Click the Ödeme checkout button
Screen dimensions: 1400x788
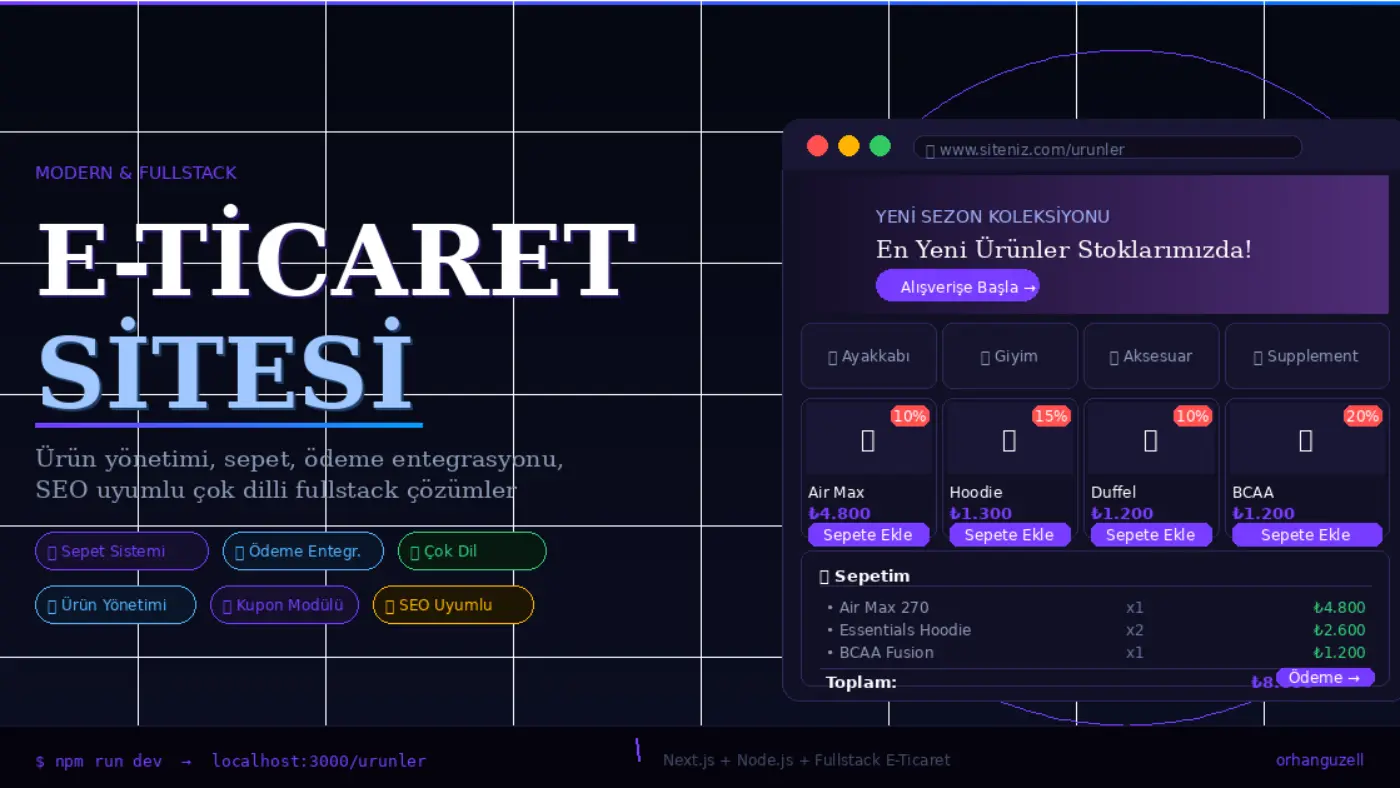coord(1325,678)
